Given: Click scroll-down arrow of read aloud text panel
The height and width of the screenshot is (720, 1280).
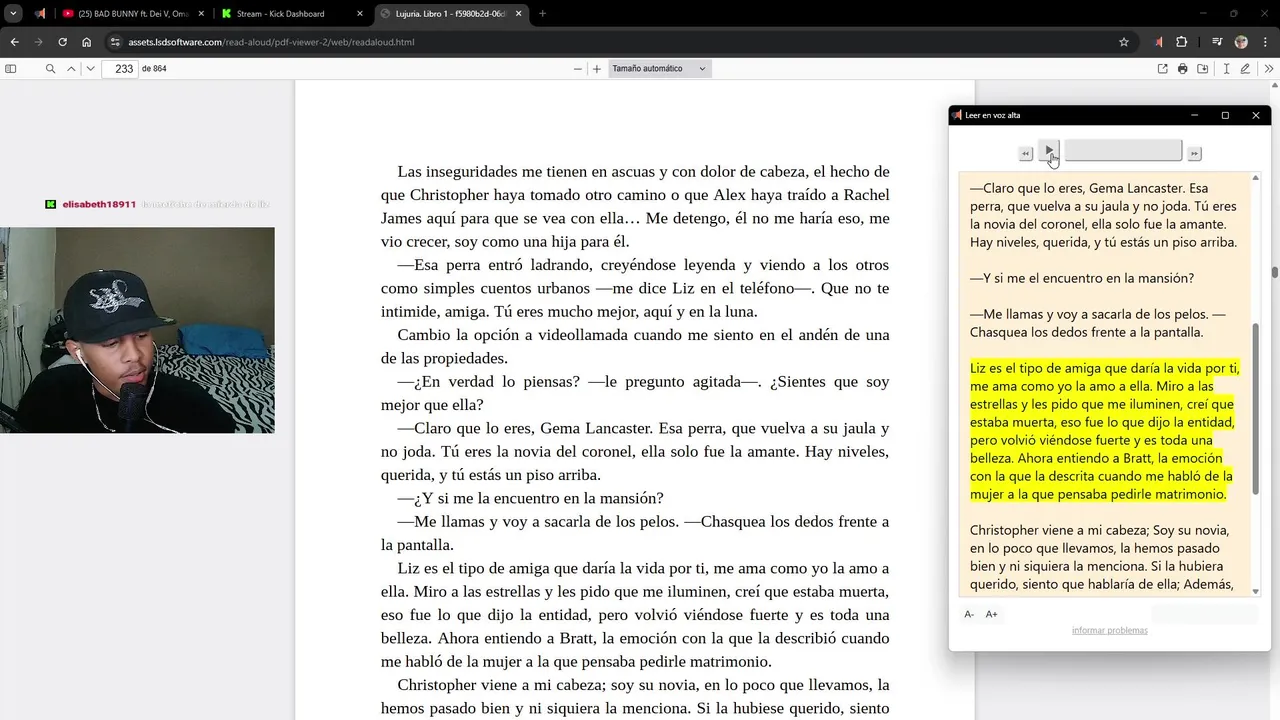Looking at the screenshot, I should pos(1256,592).
